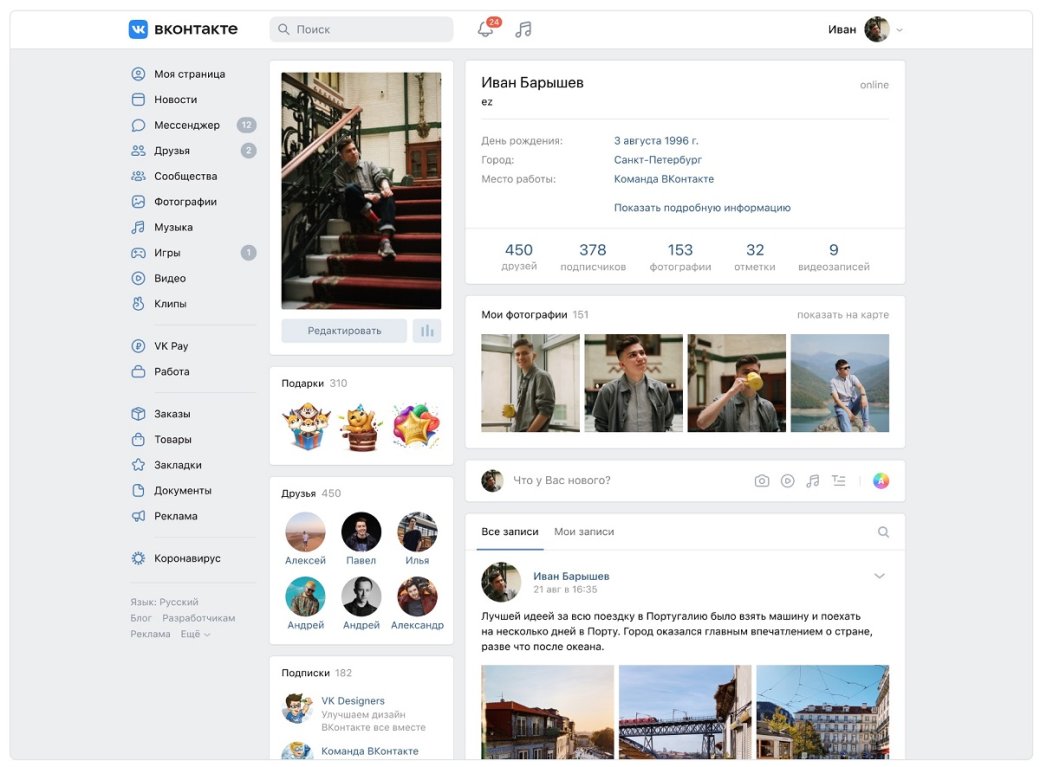Open the notifications bell icon
The image size is (1040, 767).
pos(486,29)
